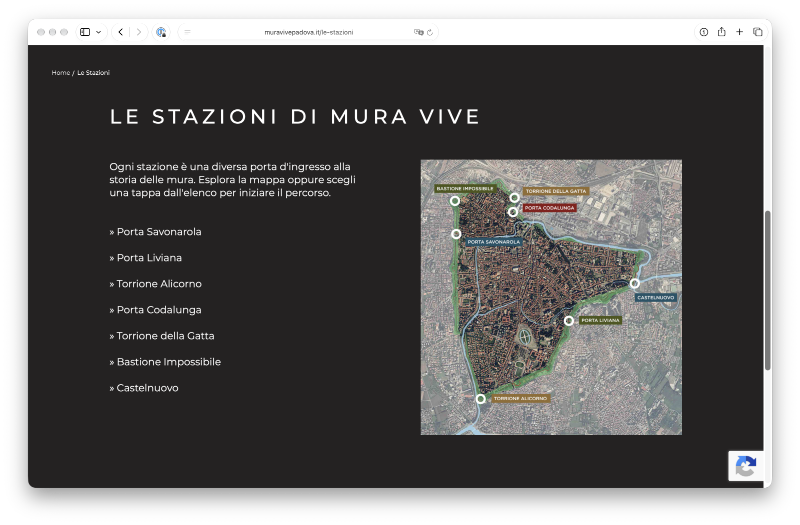Open the translate icon in address bar
This screenshot has width=800, height=525.
(418, 32)
